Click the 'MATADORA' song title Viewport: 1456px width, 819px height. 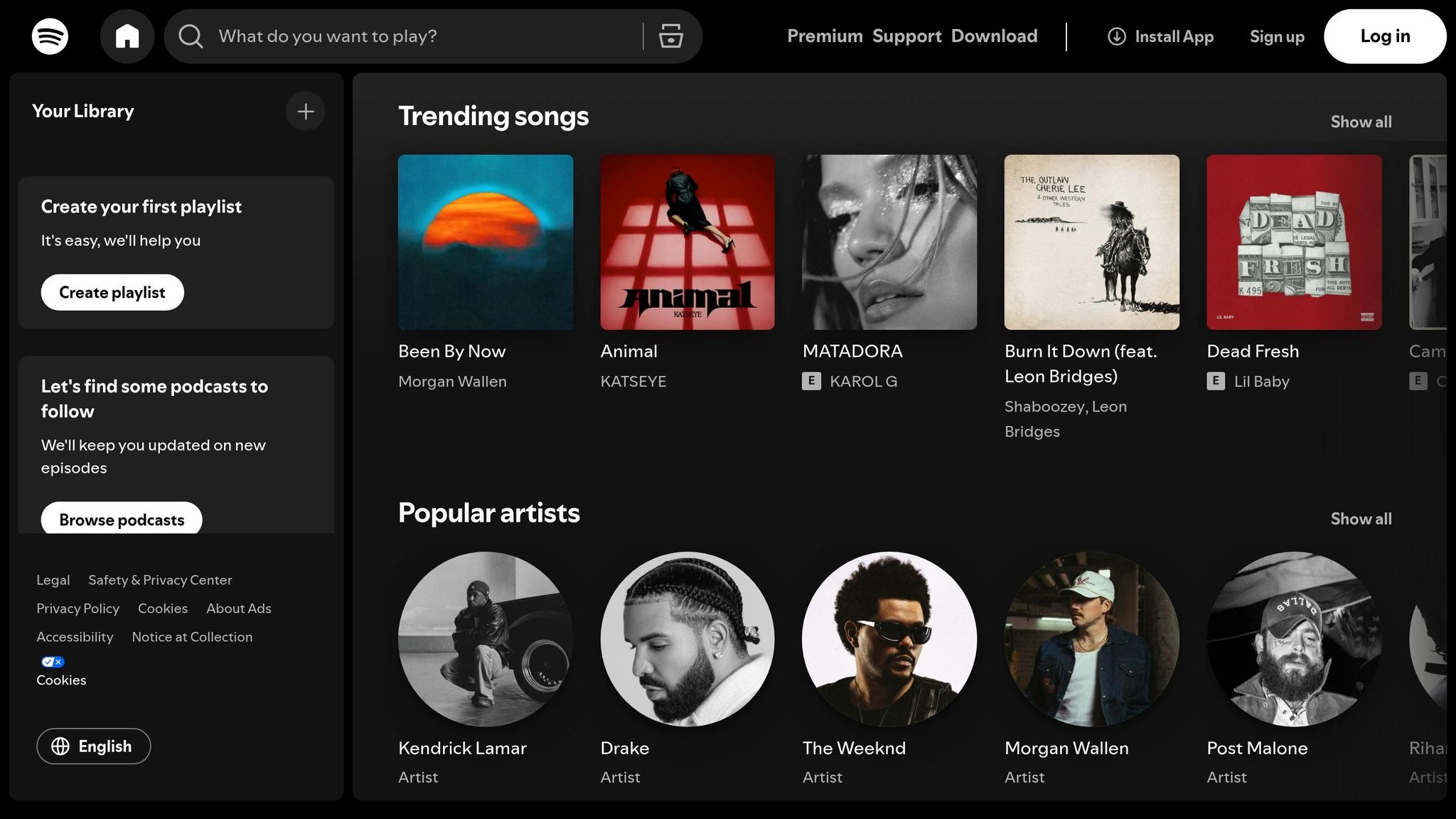(x=852, y=351)
